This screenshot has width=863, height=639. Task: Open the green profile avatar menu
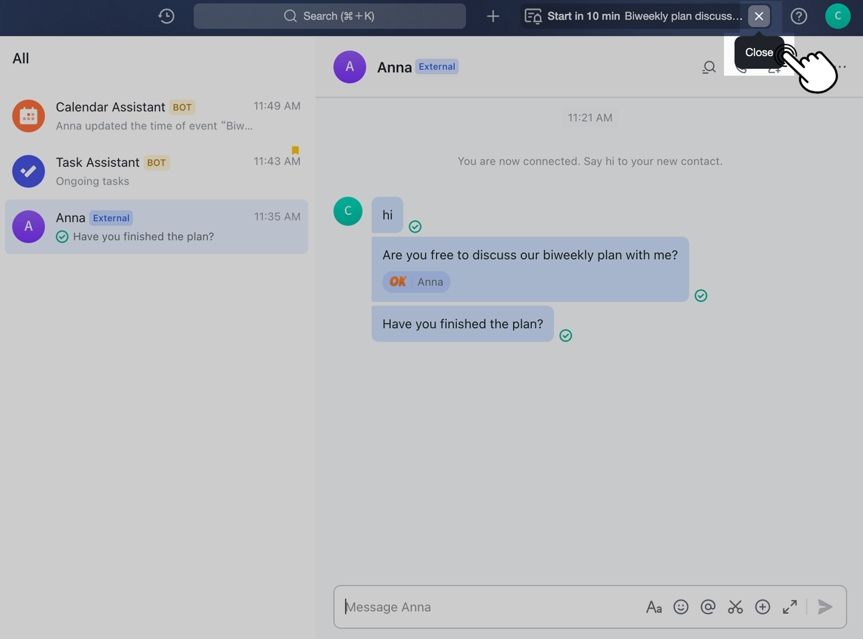coord(837,16)
